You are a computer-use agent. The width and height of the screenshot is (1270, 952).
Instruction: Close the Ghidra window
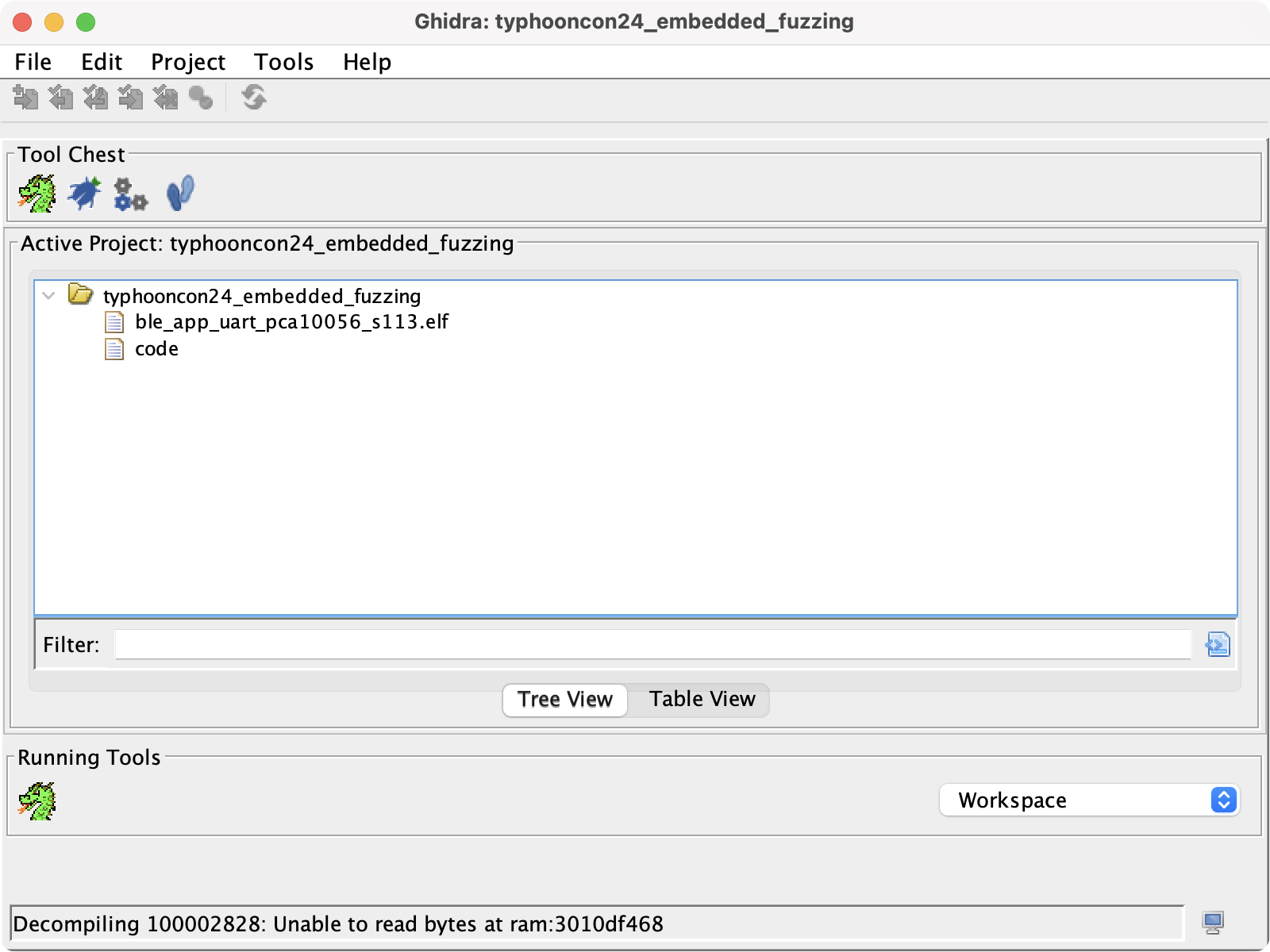pyautogui.click(x=22, y=22)
